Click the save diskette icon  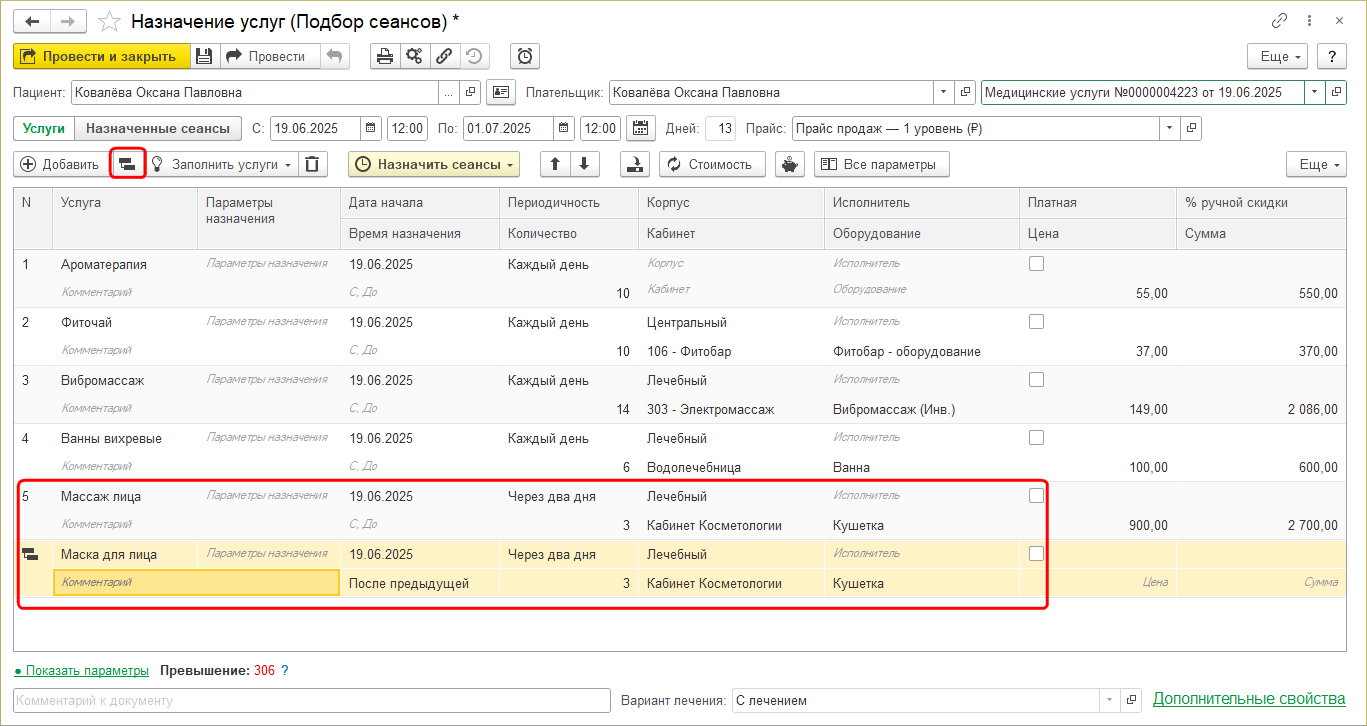[204, 56]
